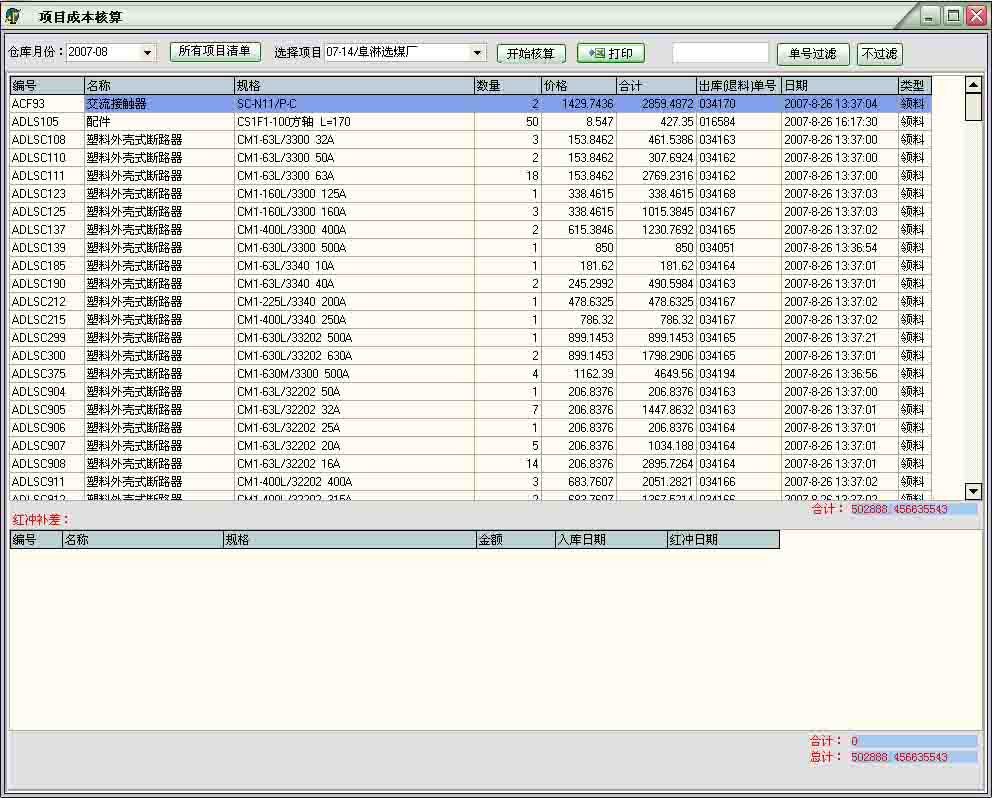Maximize the 项目成本核算 window

coord(952,16)
